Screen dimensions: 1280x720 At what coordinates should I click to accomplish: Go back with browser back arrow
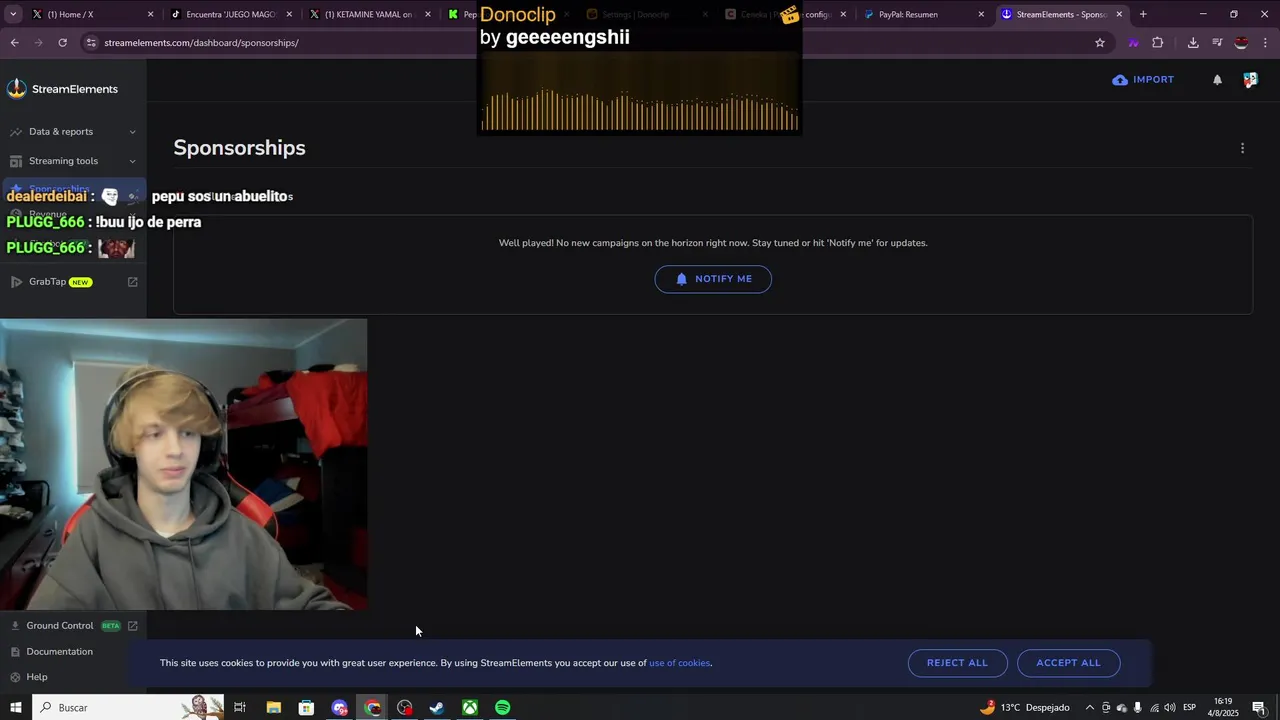[x=14, y=43]
